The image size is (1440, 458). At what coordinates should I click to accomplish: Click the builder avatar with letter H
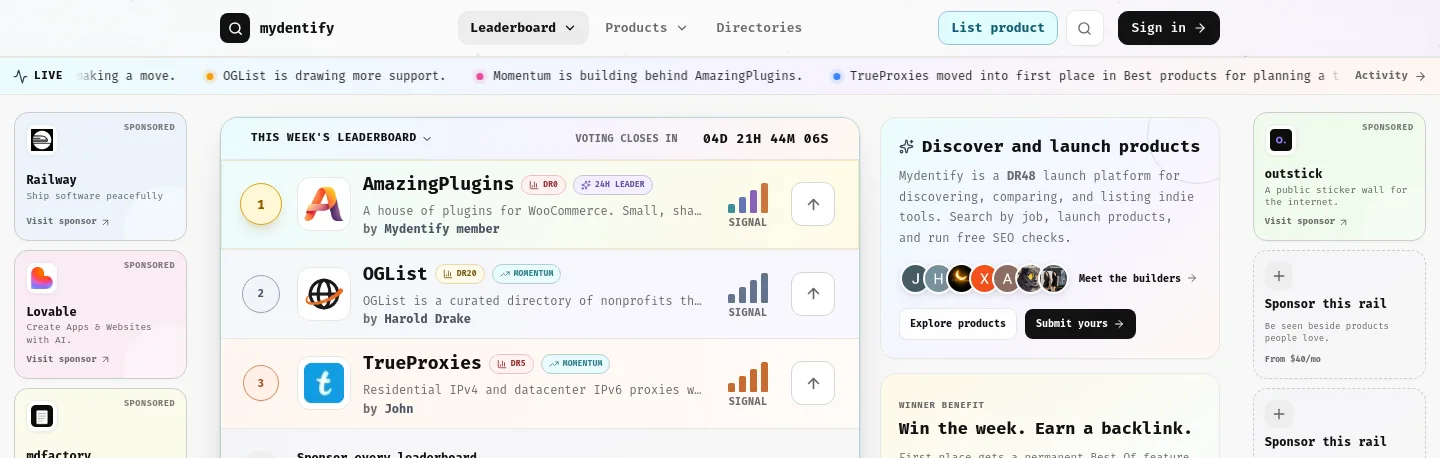click(x=938, y=278)
